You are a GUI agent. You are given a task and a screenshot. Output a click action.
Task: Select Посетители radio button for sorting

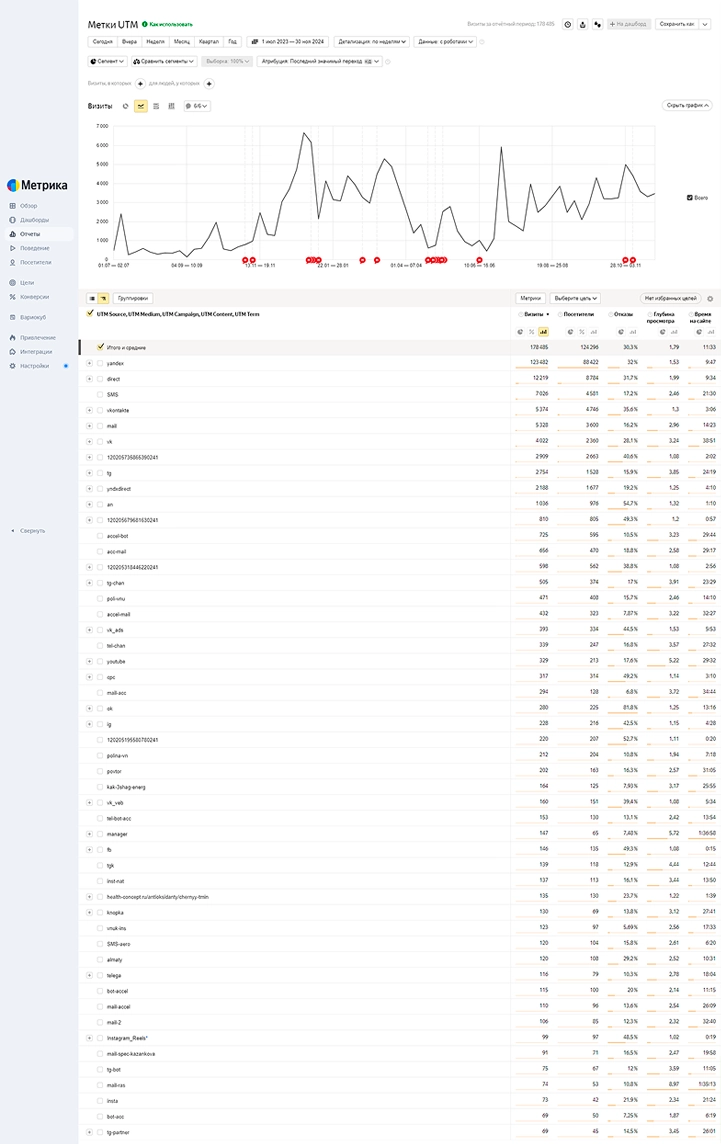click(x=560, y=314)
